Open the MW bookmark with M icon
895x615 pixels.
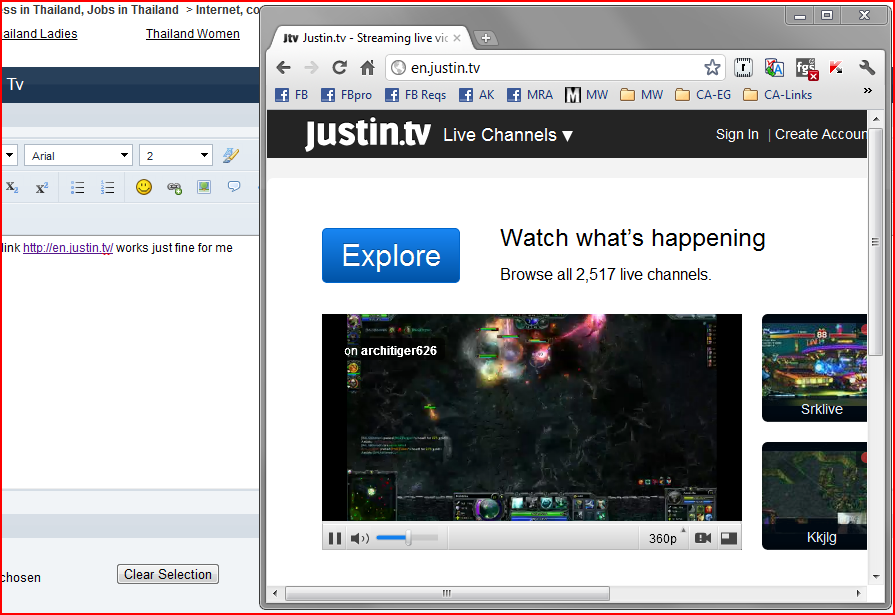point(587,95)
